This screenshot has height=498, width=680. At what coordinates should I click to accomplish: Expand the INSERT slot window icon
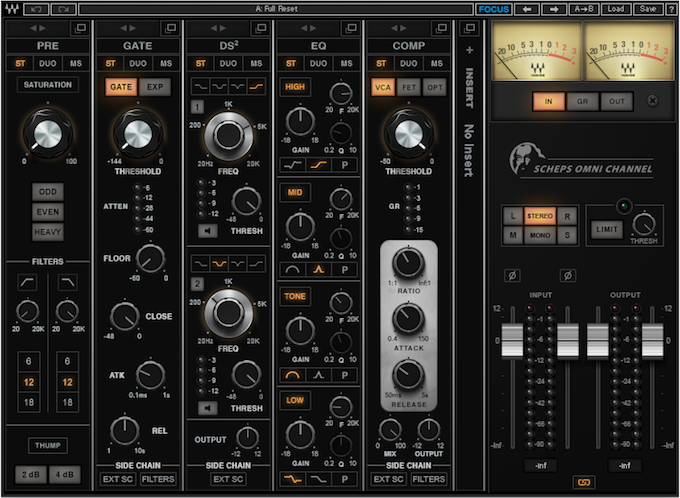pos(469,28)
